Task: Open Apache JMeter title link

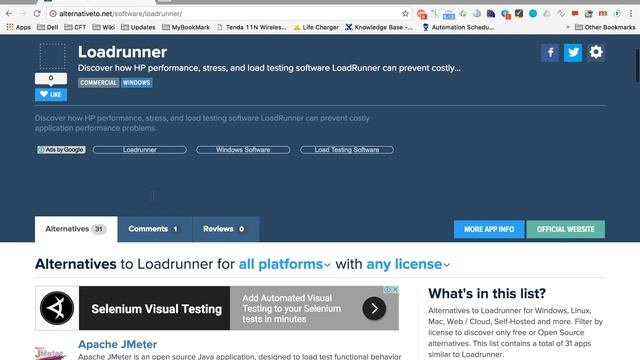Action: point(118,344)
